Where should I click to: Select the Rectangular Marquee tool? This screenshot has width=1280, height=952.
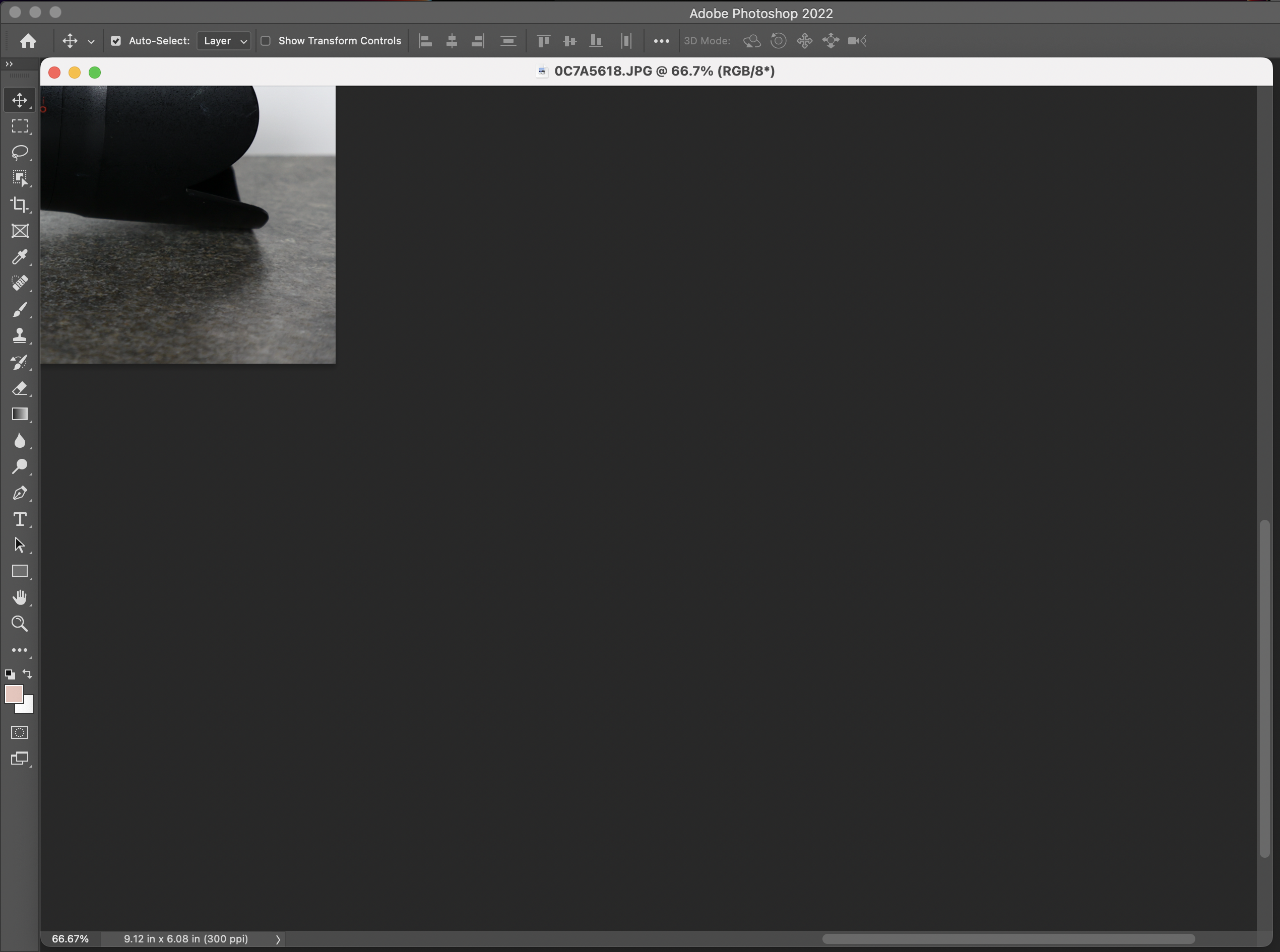click(20, 126)
